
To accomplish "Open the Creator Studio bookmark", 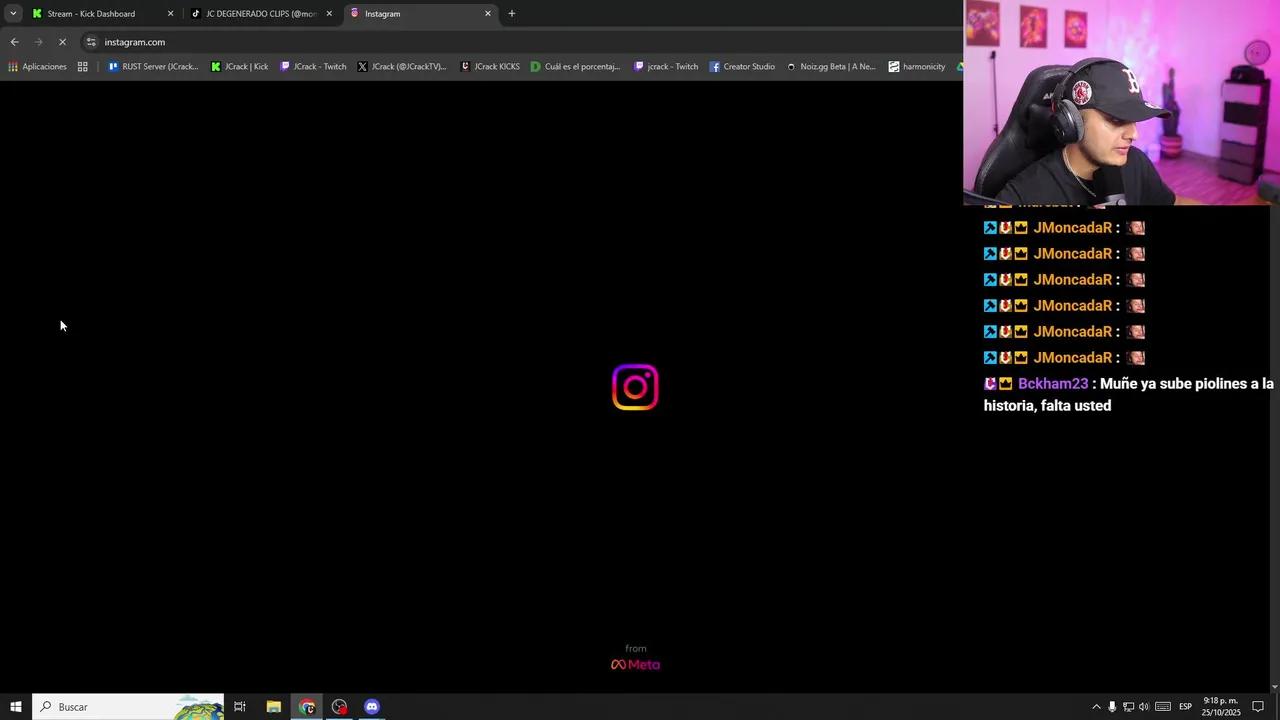I will 742,67.
